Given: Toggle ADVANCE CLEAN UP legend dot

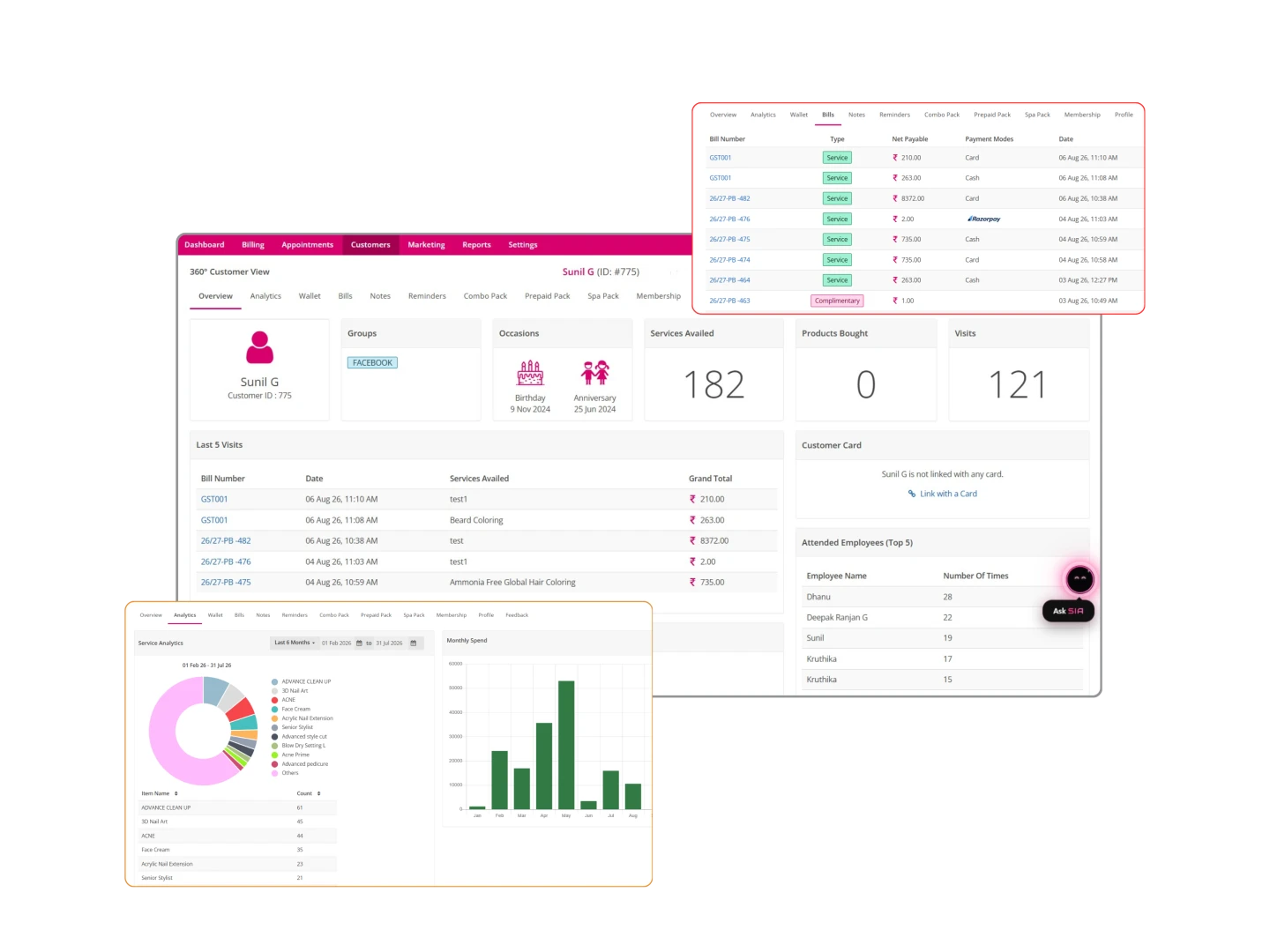Looking at the screenshot, I should click(274, 681).
